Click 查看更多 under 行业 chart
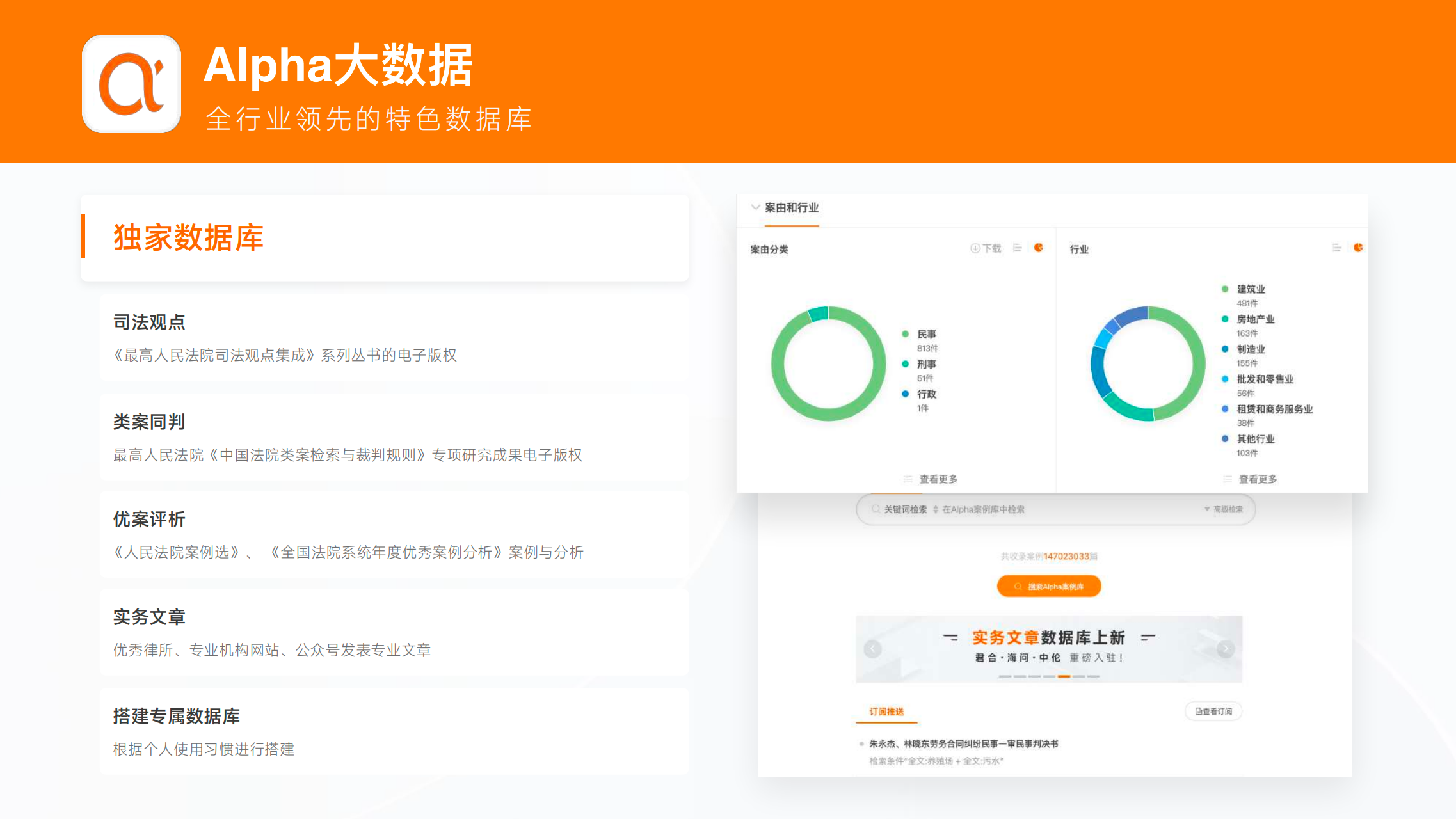Viewport: 1456px width, 819px height. 1250,479
